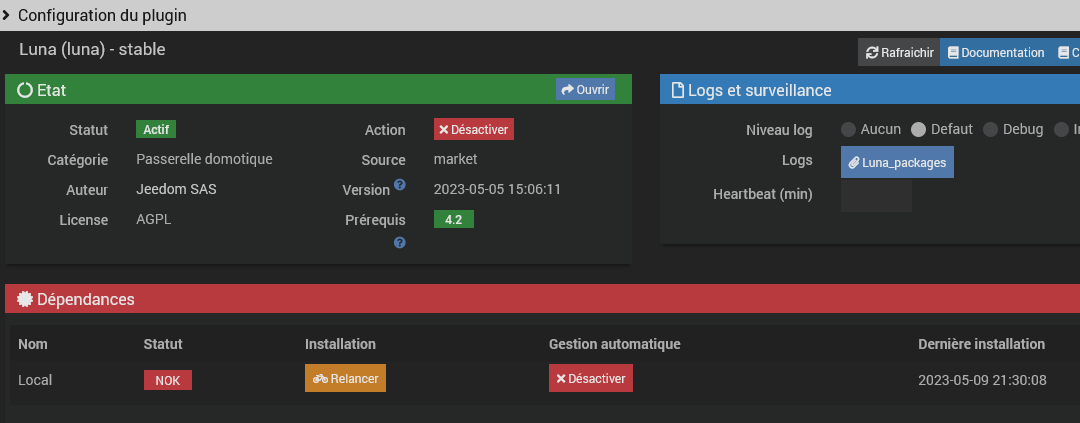Click the share arrow icon in Ouvrir
This screenshot has width=1080, height=423.
coord(568,90)
